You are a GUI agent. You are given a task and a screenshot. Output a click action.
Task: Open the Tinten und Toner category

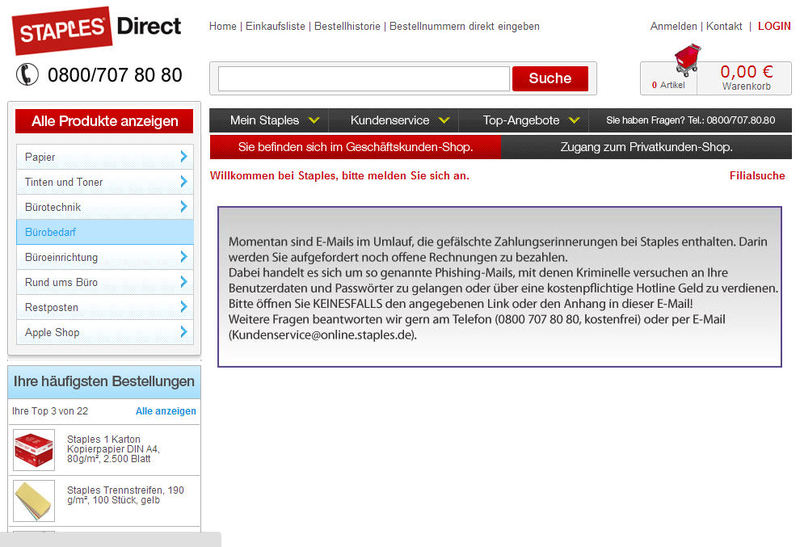point(105,182)
